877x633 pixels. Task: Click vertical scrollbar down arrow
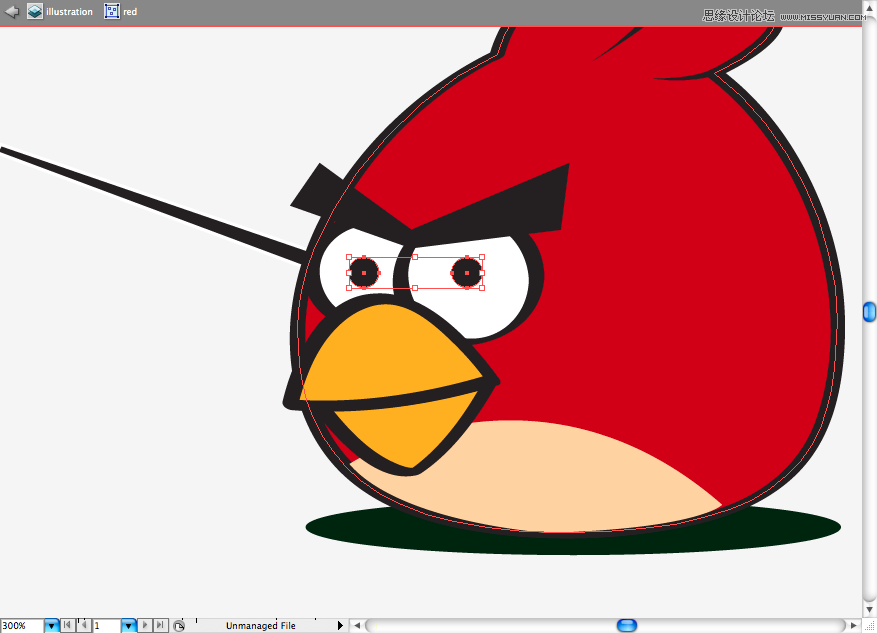coord(870,609)
